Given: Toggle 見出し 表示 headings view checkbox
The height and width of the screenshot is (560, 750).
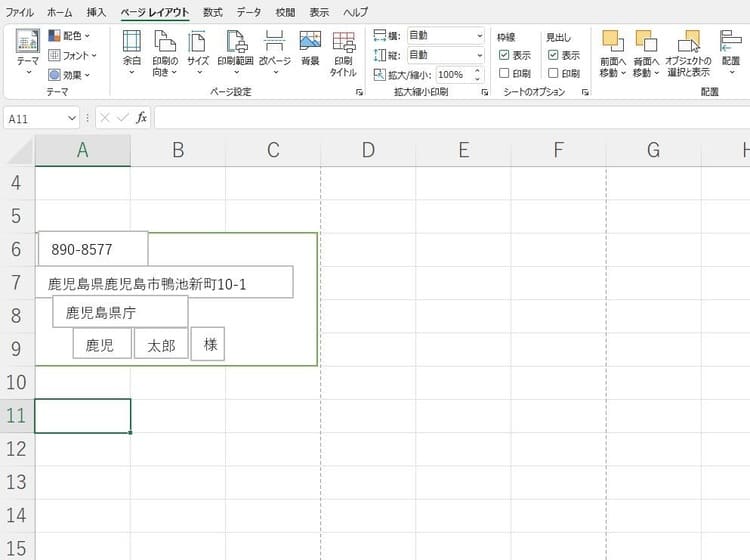Looking at the screenshot, I should [x=553, y=55].
